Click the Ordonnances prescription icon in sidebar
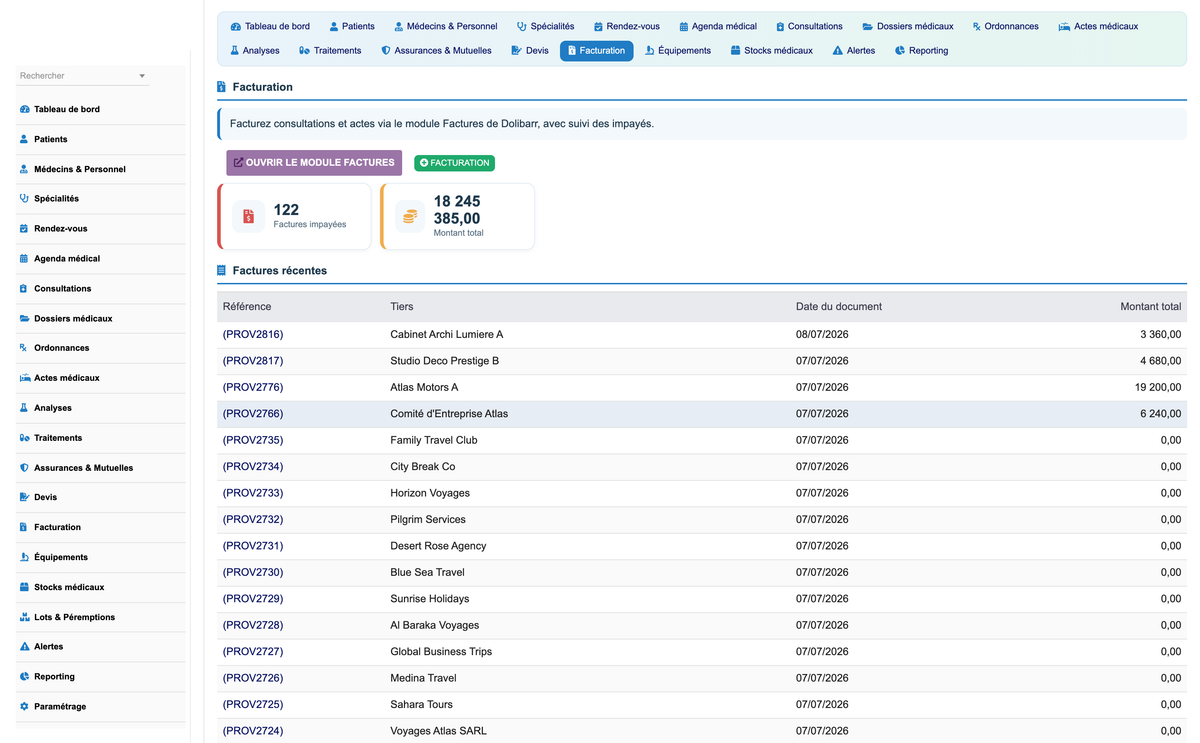1200x743 pixels. tap(24, 348)
